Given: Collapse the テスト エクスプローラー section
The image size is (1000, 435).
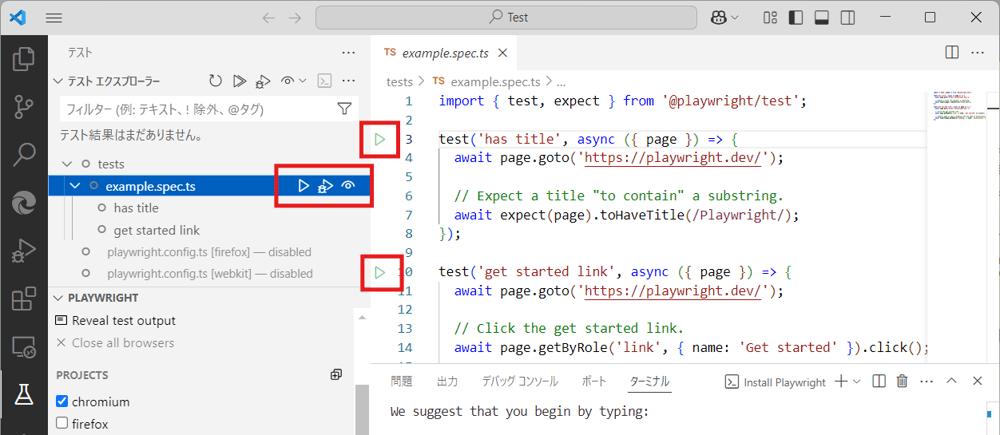Looking at the screenshot, I should click(x=58, y=81).
